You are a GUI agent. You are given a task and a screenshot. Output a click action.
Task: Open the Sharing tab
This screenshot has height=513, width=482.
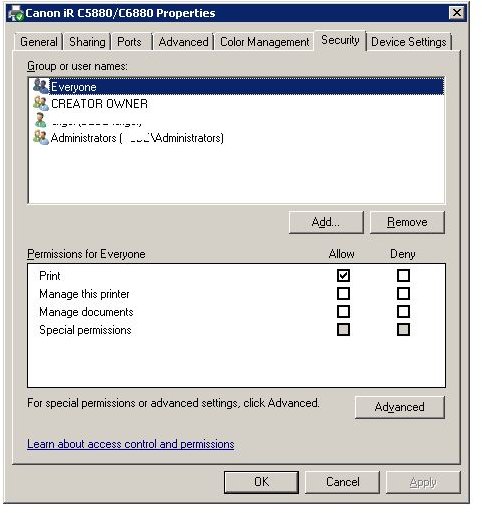click(87, 42)
